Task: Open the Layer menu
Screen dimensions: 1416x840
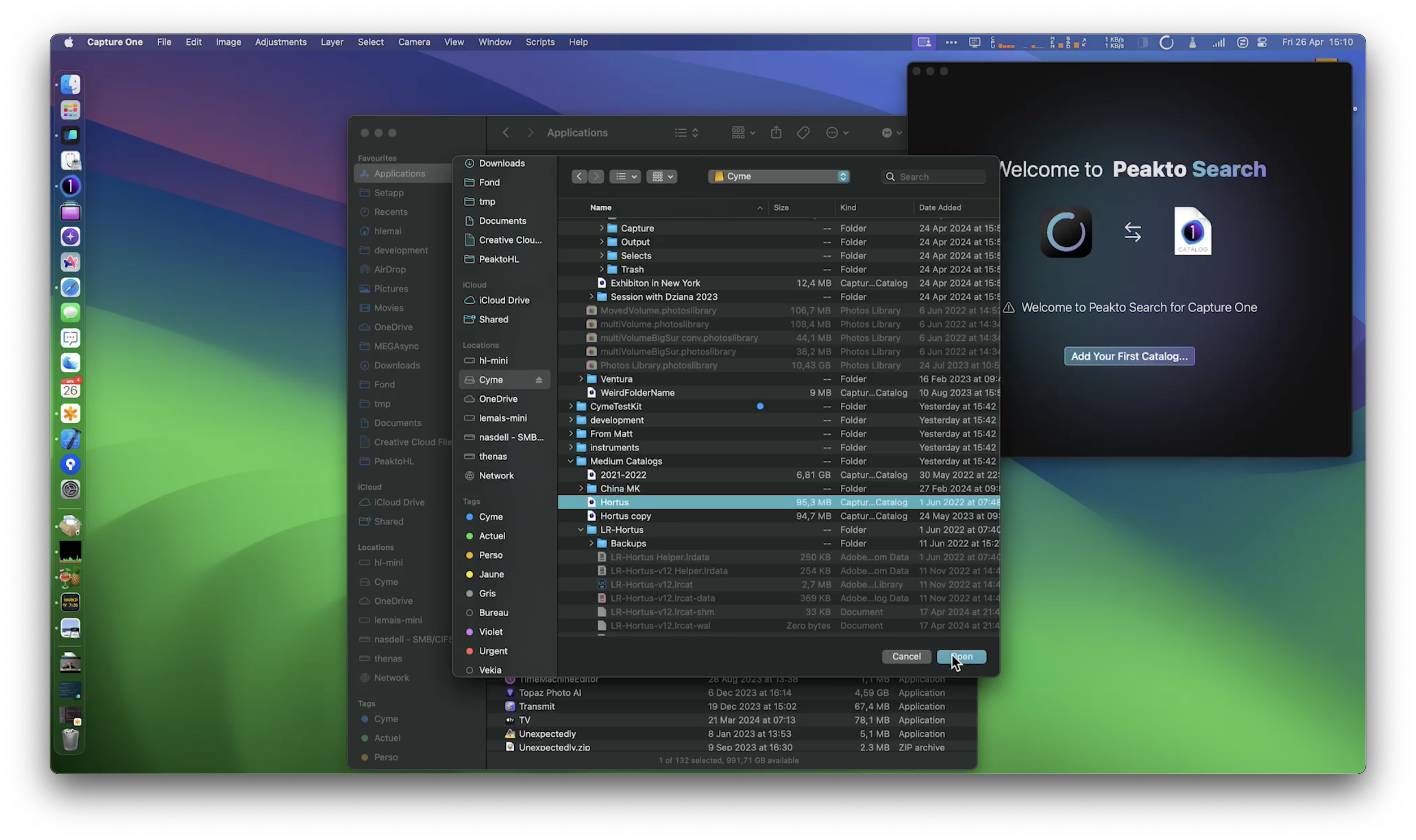Action: 332,42
